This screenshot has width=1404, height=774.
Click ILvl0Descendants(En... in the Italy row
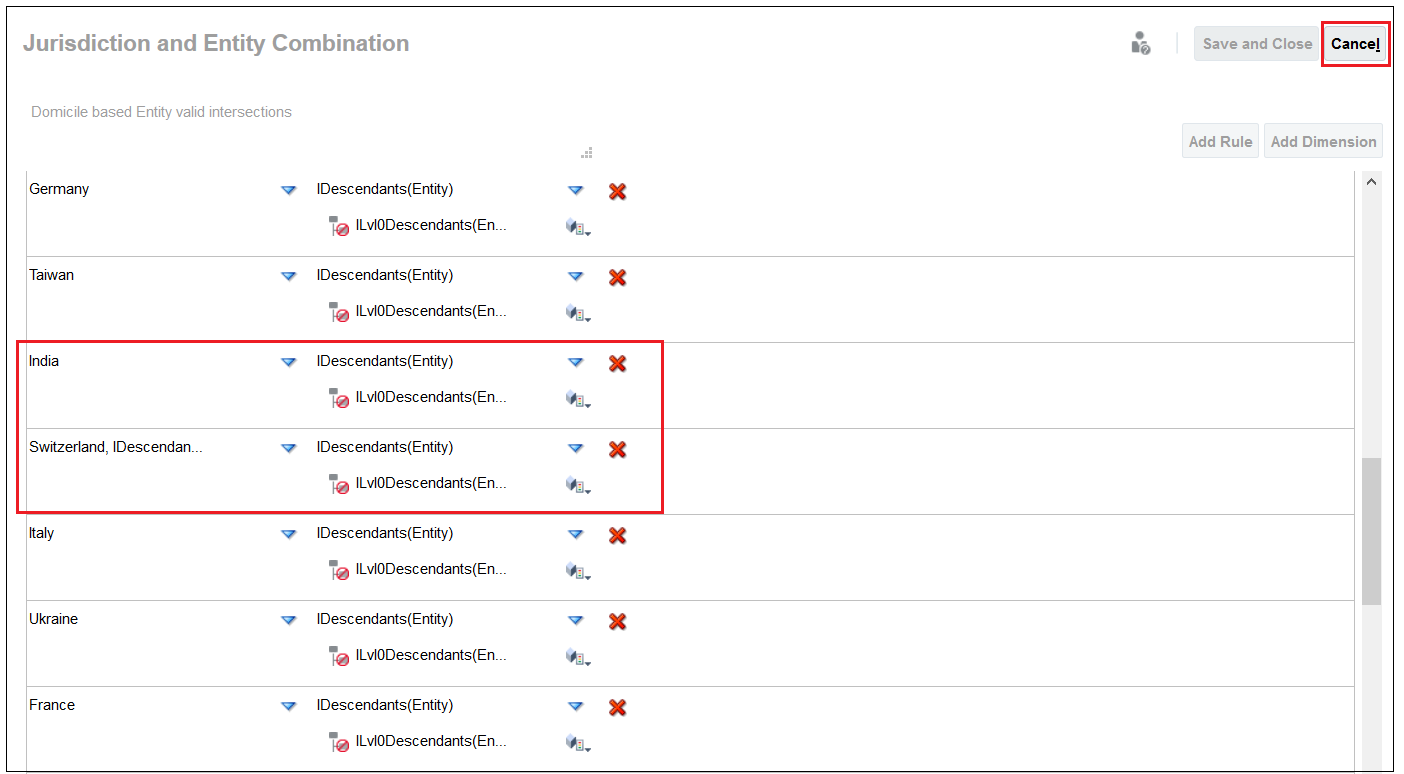point(431,569)
